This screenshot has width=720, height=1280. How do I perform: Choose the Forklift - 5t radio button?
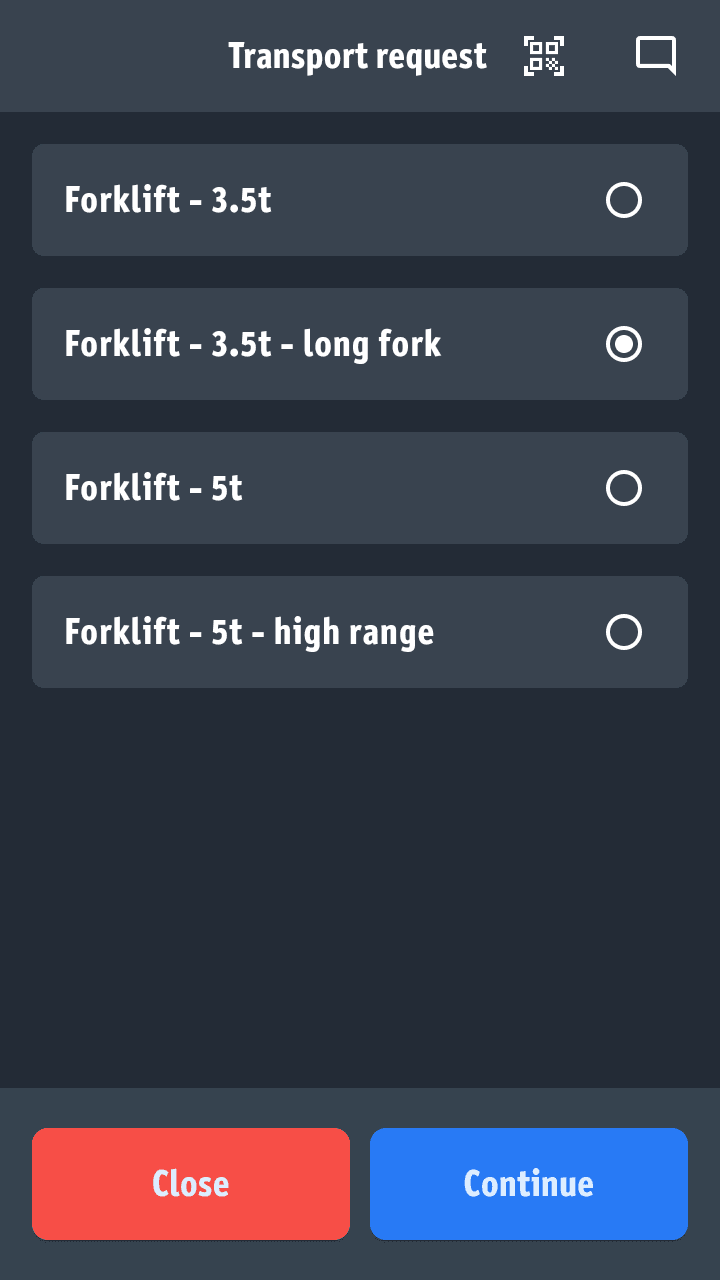coord(623,488)
